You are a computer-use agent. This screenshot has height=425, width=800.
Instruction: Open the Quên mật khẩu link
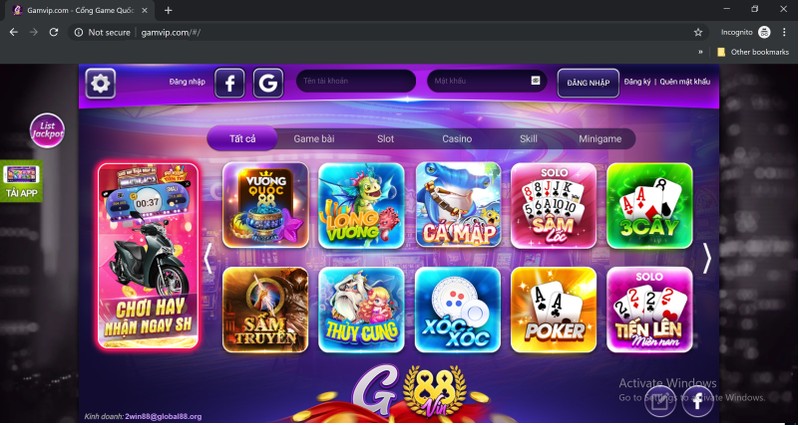[685, 82]
